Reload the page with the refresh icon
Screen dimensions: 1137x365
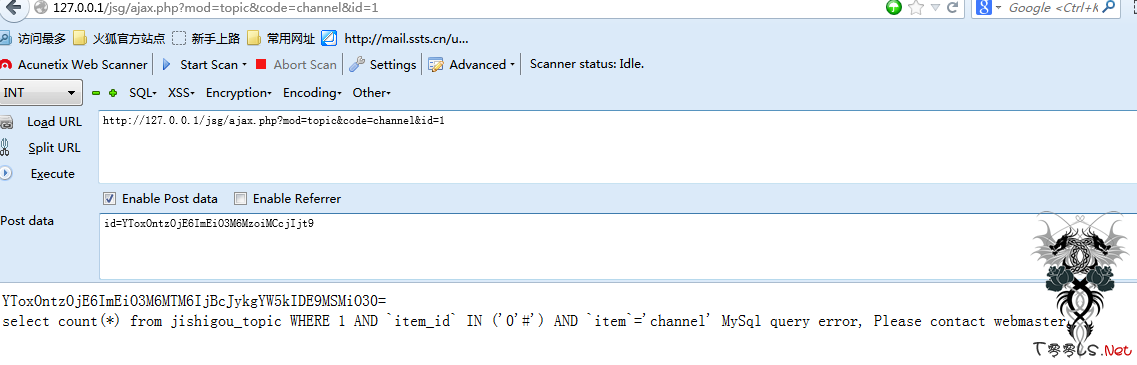[x=953, y=8]
